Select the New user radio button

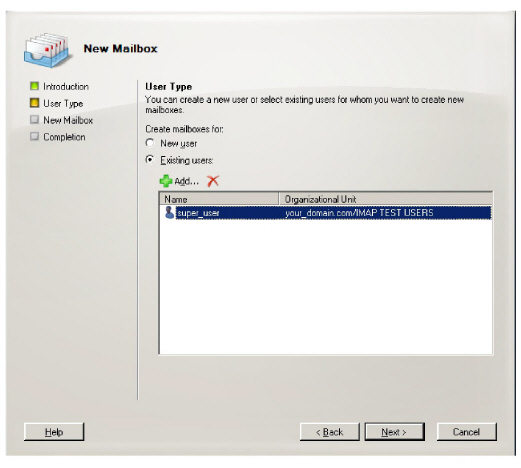coord(150,143)
